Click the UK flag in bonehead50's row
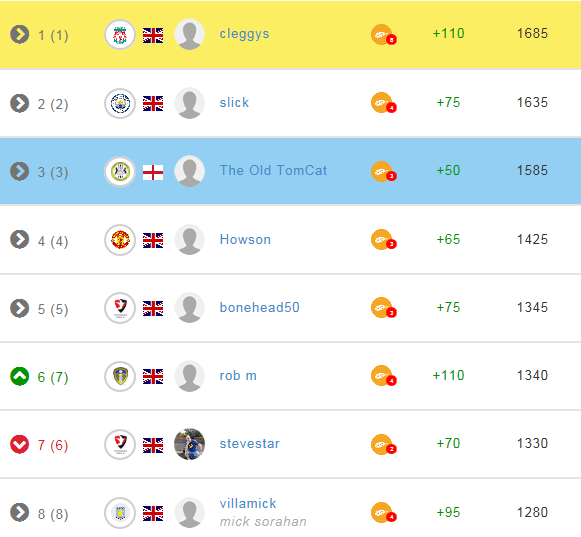 (153, 308)
